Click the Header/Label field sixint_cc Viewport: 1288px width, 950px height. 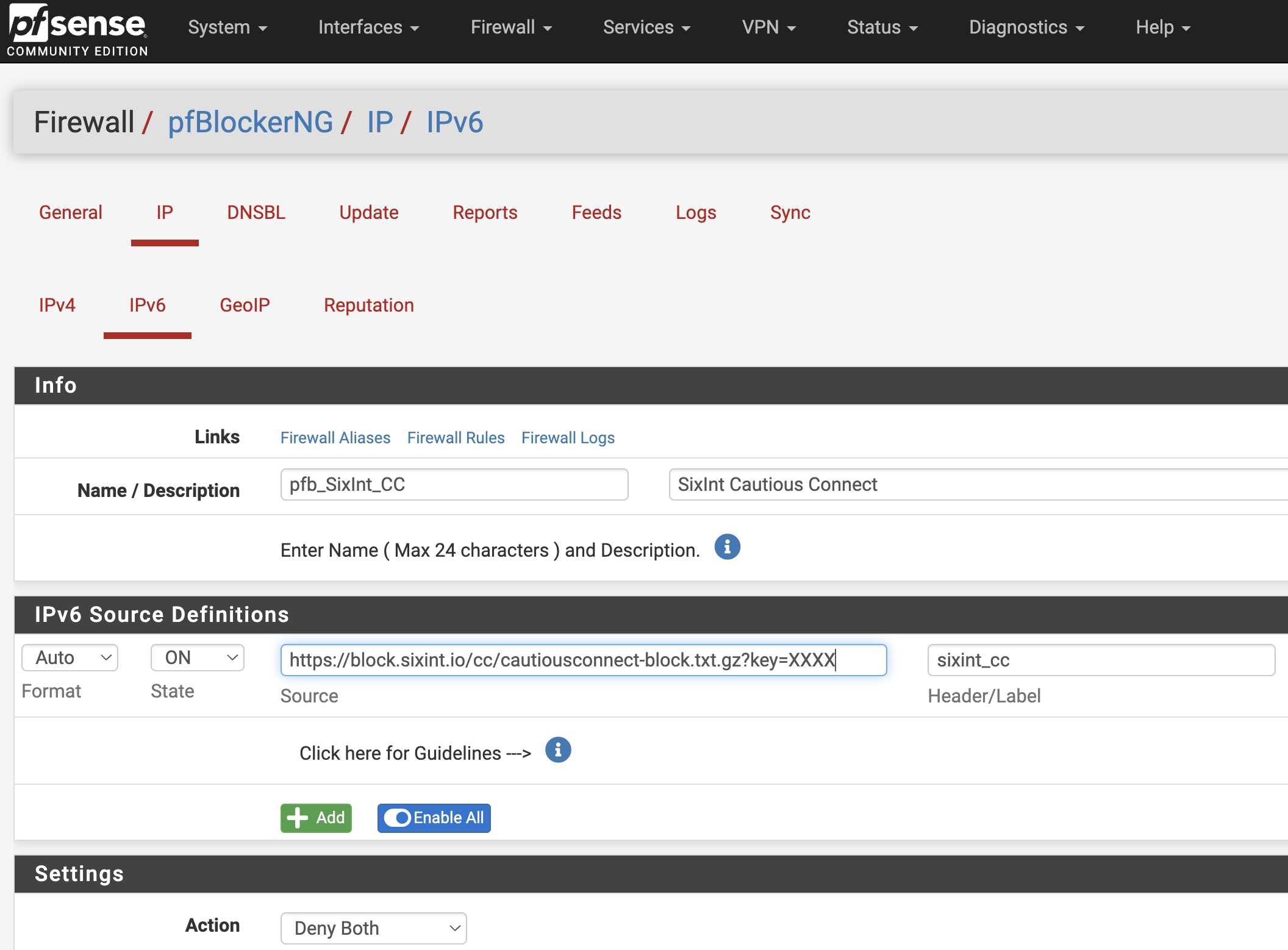(1101, 660)
